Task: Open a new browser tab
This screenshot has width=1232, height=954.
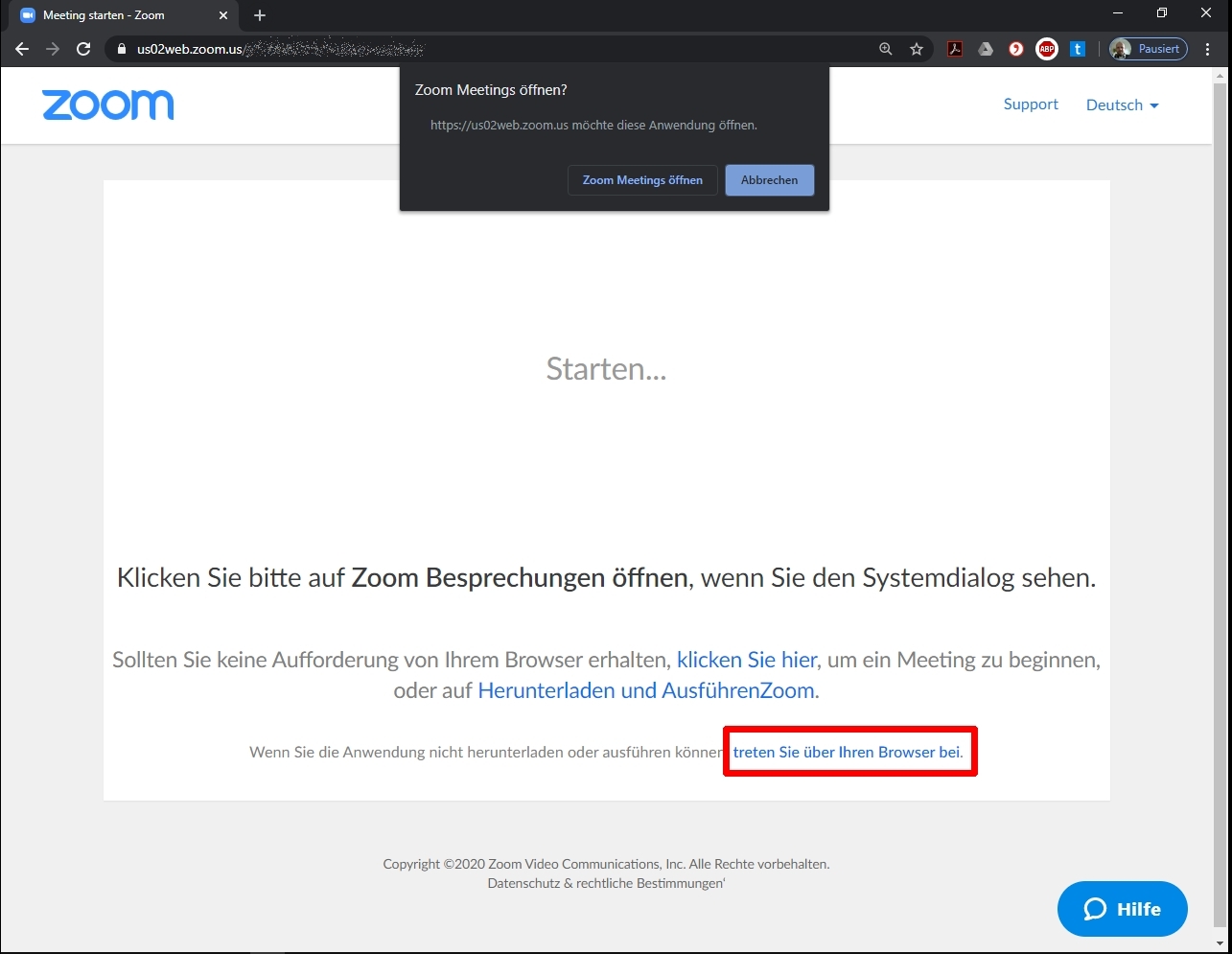Action: [x=260, y=15]
